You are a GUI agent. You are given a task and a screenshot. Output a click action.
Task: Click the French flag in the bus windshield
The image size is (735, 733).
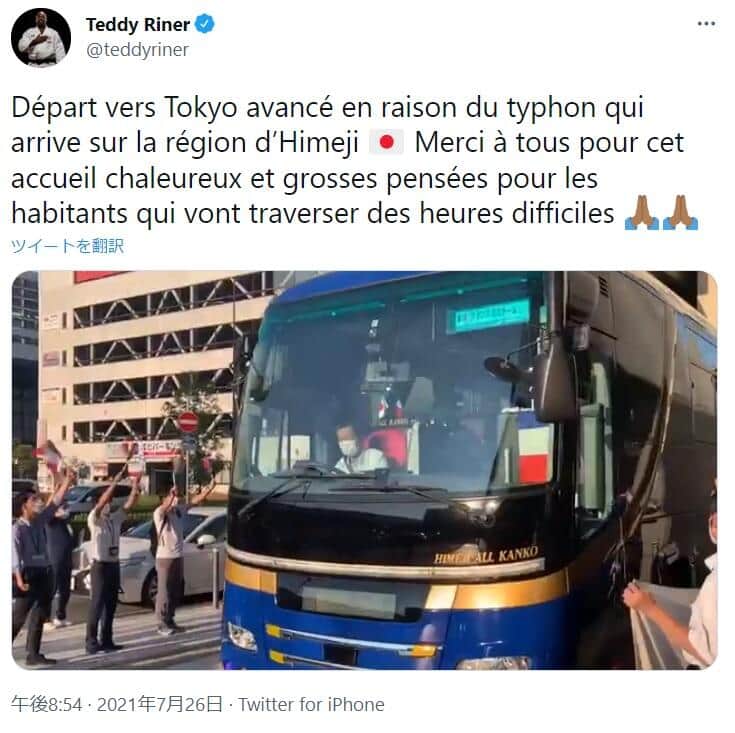pyautogui.click(x=534, y=449)
